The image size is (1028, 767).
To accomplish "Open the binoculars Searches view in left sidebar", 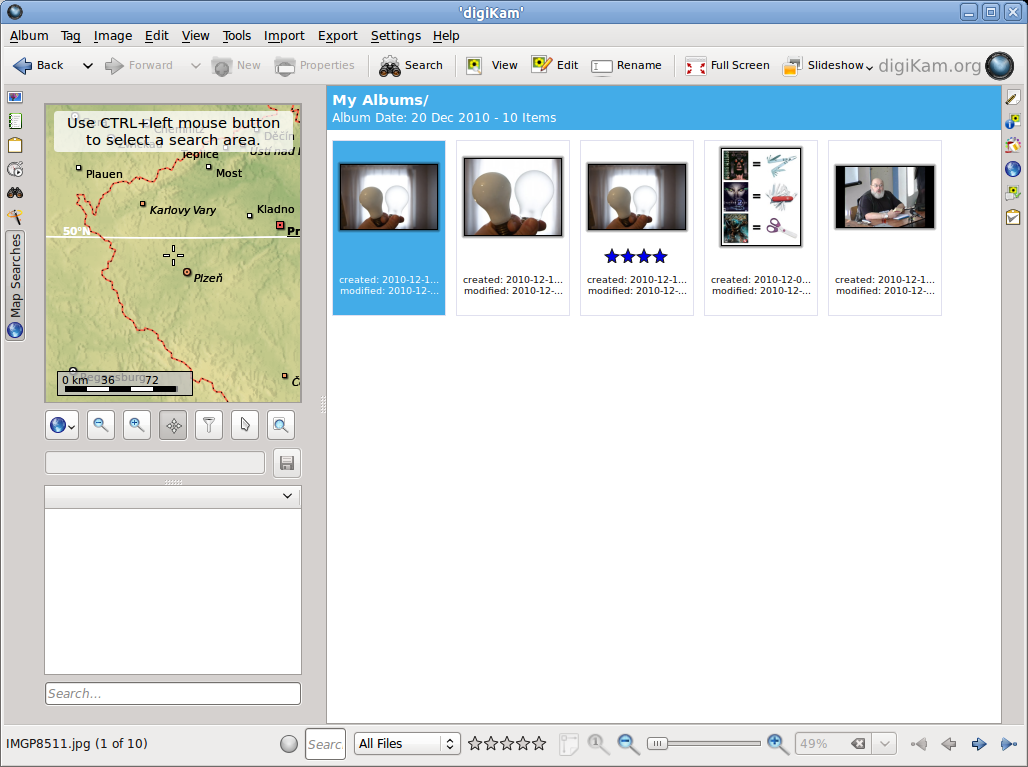I will (x=15, y=193).
